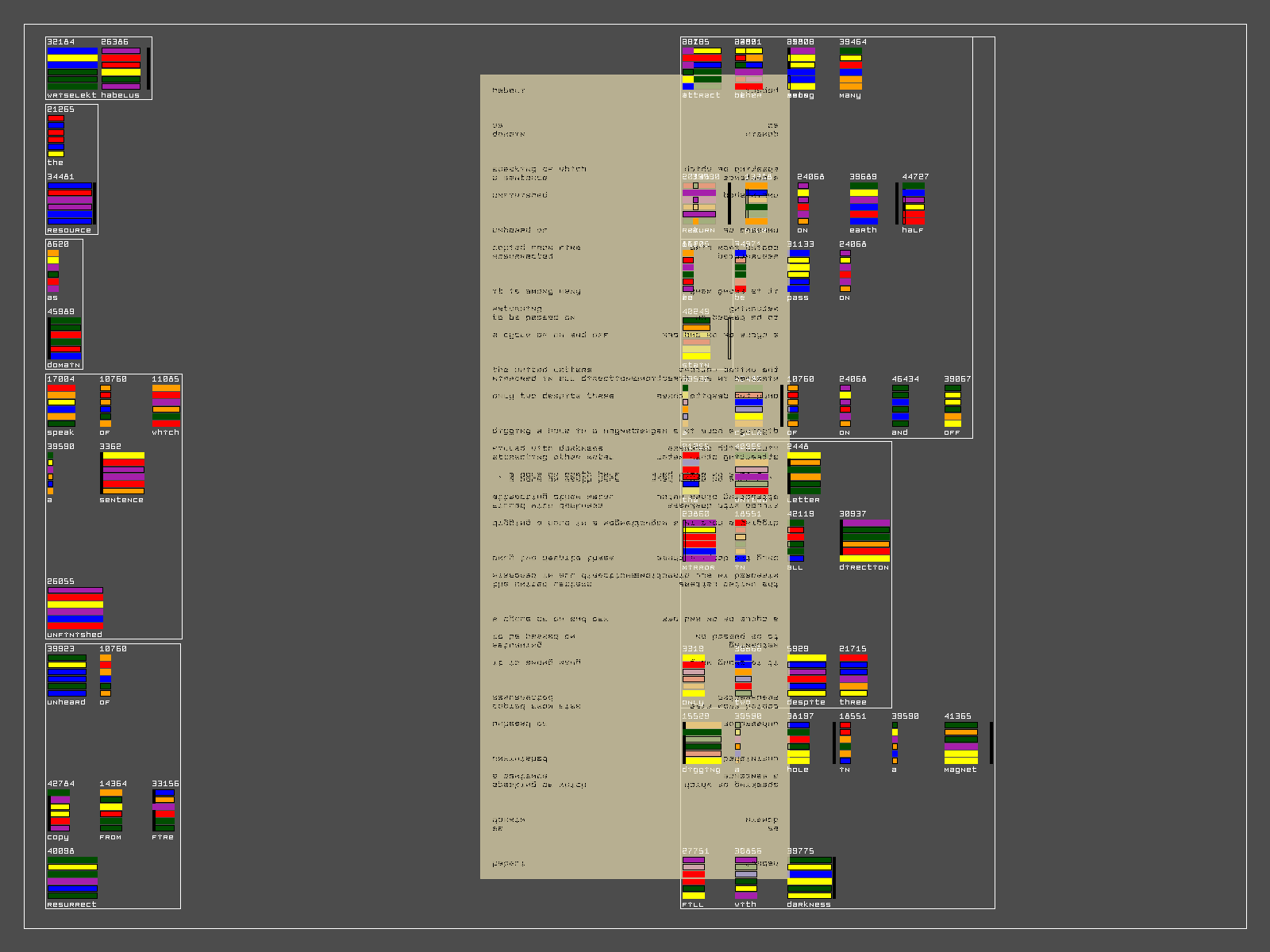Click the number 44727 above half
Image resolution: width=1270 pixels, height=952 pixels.
coord(915,177)
